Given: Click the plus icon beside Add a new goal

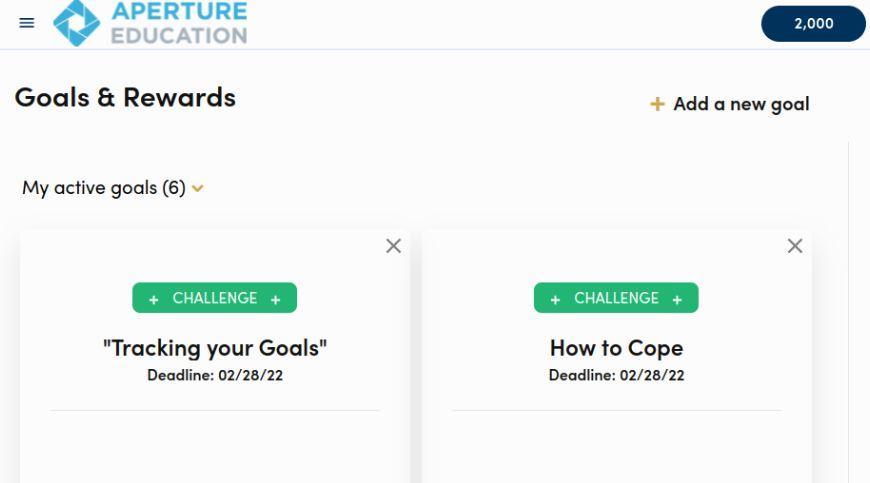Looking at the screenshot, I should tap(657, 104).
